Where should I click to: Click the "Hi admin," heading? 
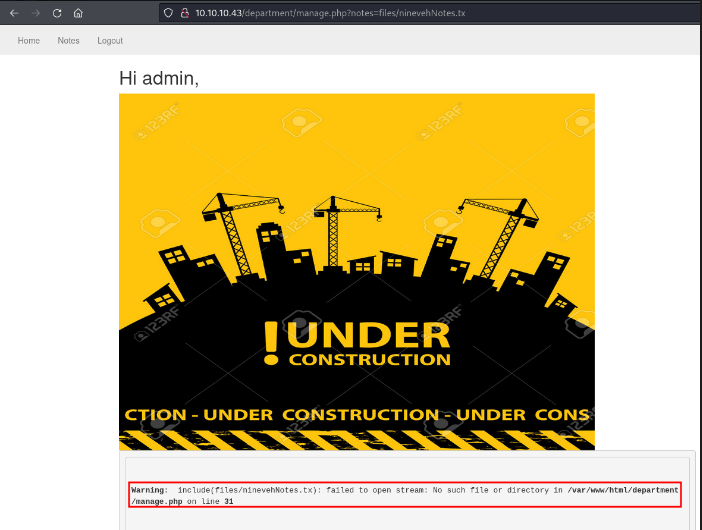[158, 78]
